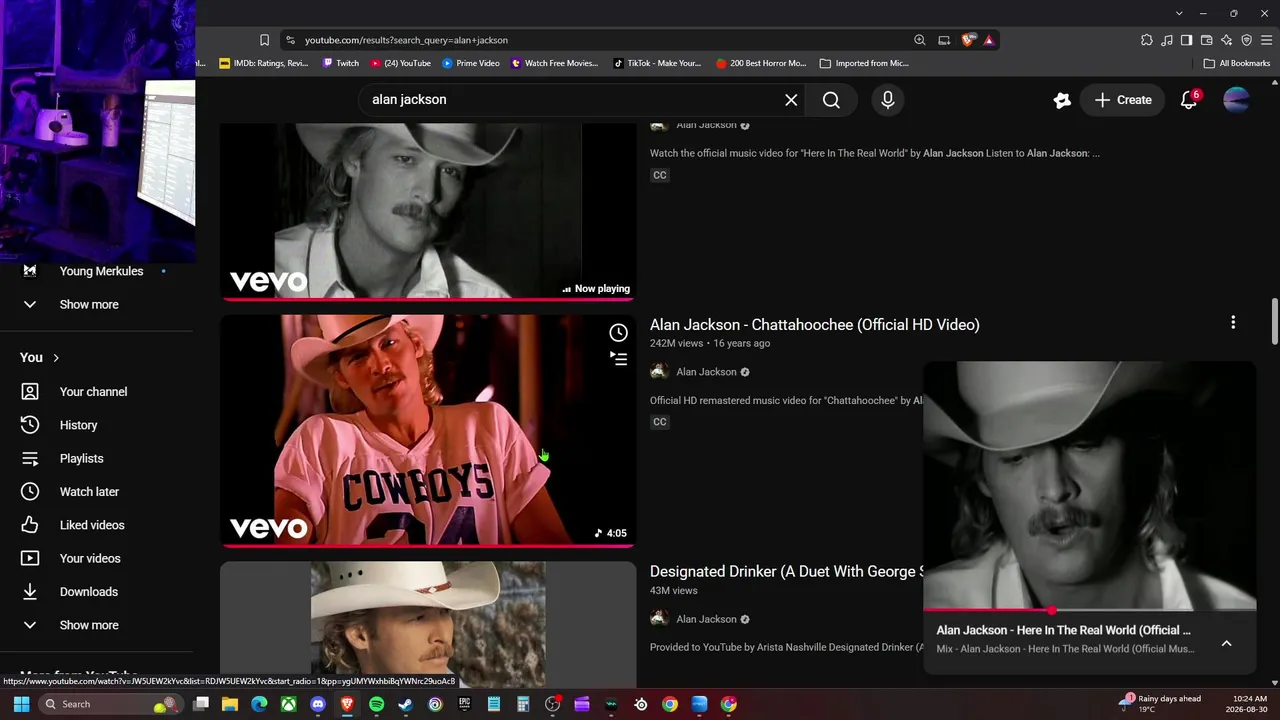Open the Brave VPN shield icon

pos(1246,40)
